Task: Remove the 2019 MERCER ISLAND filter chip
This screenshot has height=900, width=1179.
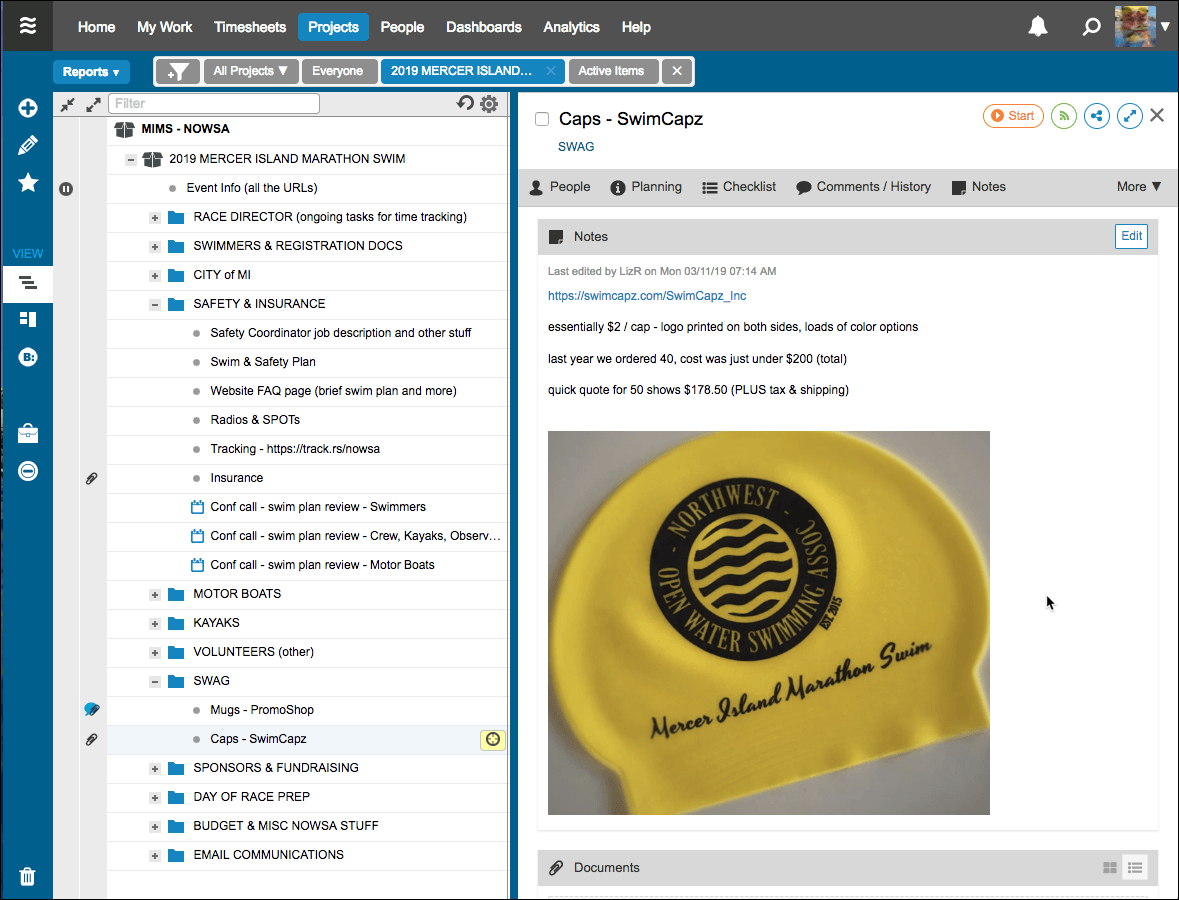Action: [x=550, y=71]
